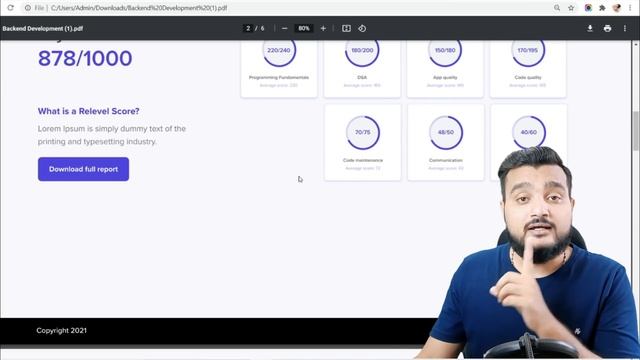
Task: Open the colorful browser extension icon
Action: [588, 8]
